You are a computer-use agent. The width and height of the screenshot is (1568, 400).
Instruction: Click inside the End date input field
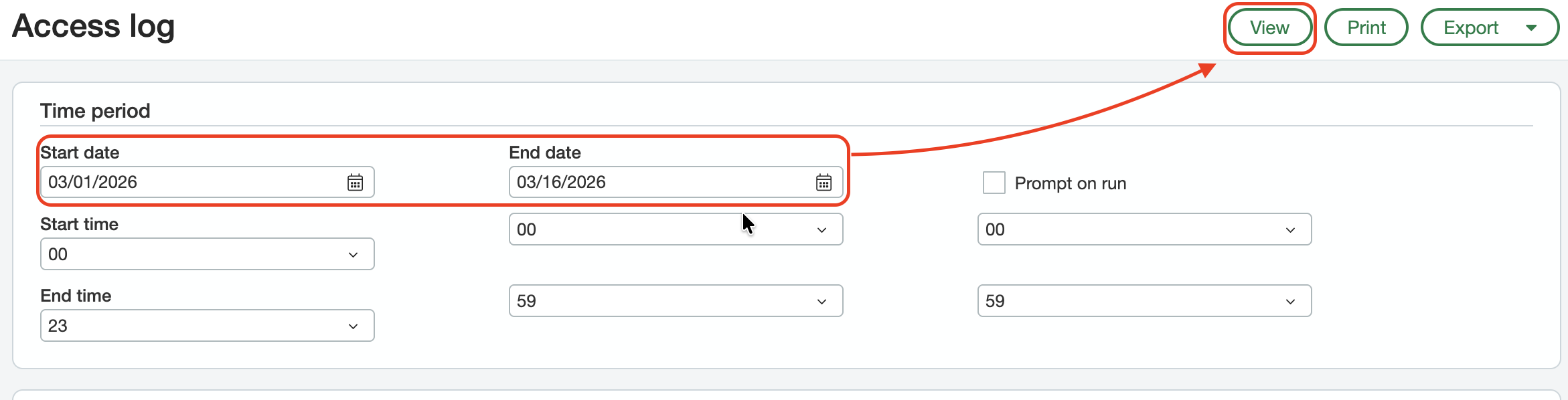coord(636,182)
